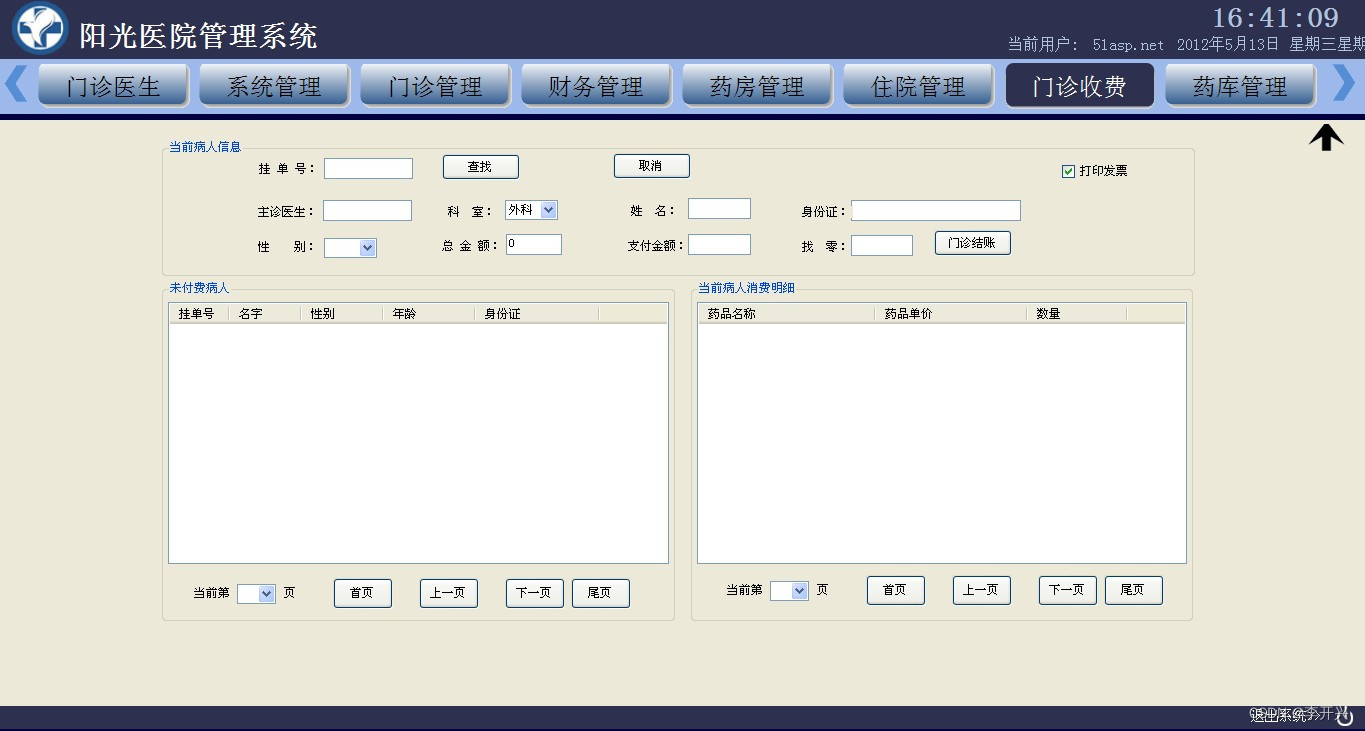
Task: Switch to the 药库管理 tab
Action: point(1240,86)
